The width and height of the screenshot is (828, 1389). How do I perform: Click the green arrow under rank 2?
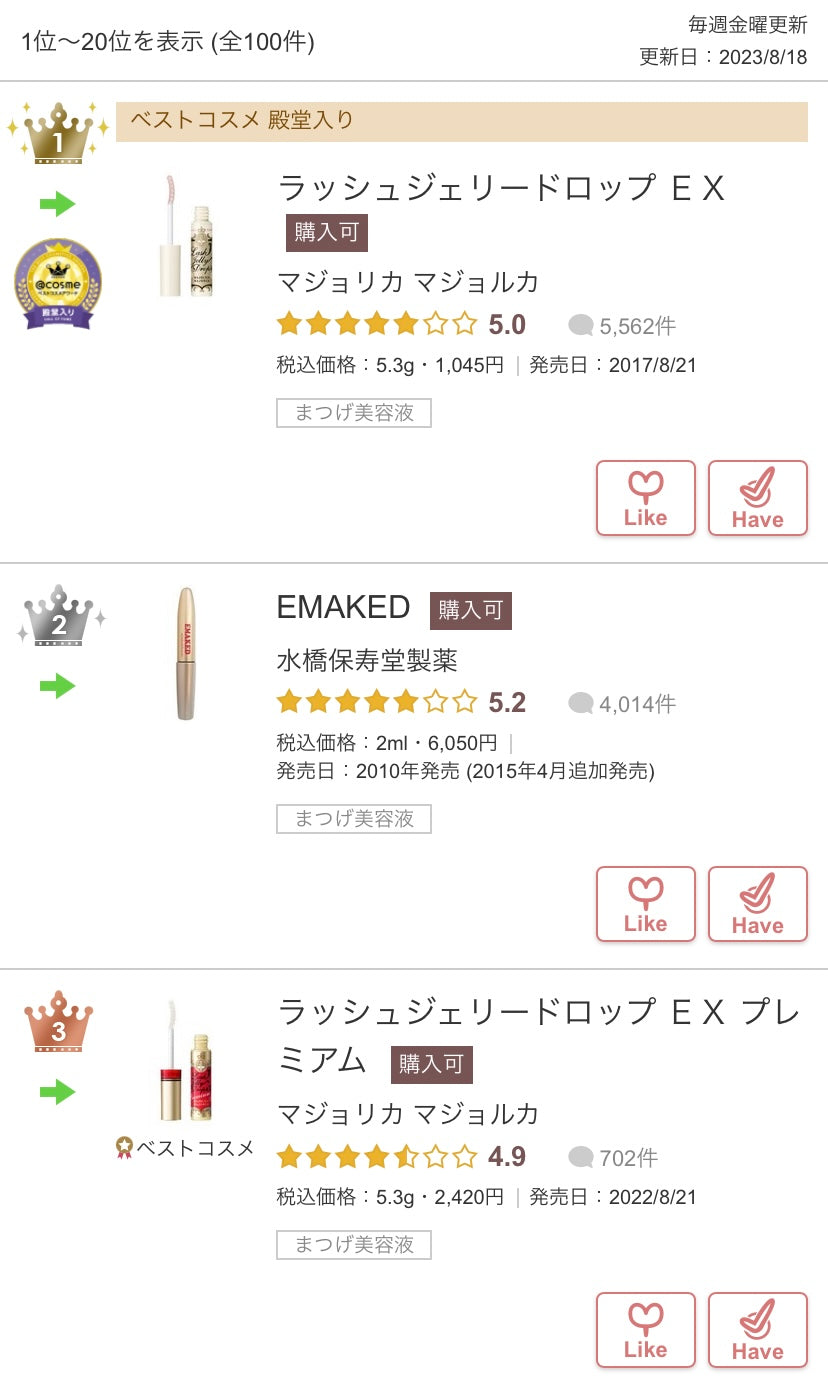coord(58,686)
